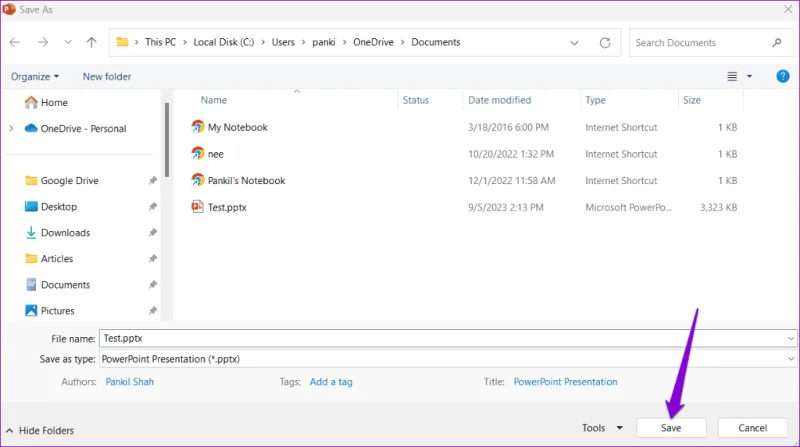Click the Cancel button
The width and height of the screenshot is (800, 447).
coord(753,428)
